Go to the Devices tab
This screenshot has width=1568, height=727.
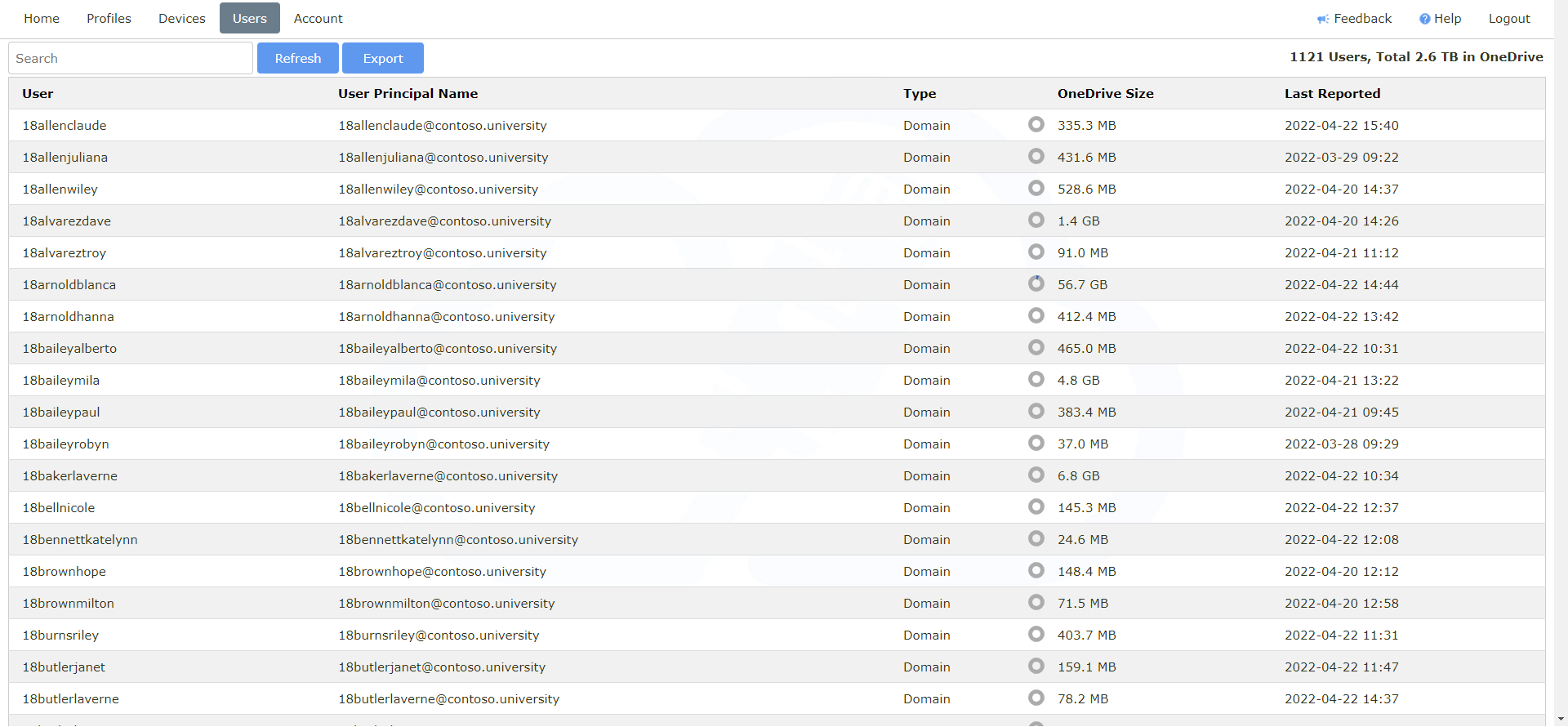click(181, 18)
